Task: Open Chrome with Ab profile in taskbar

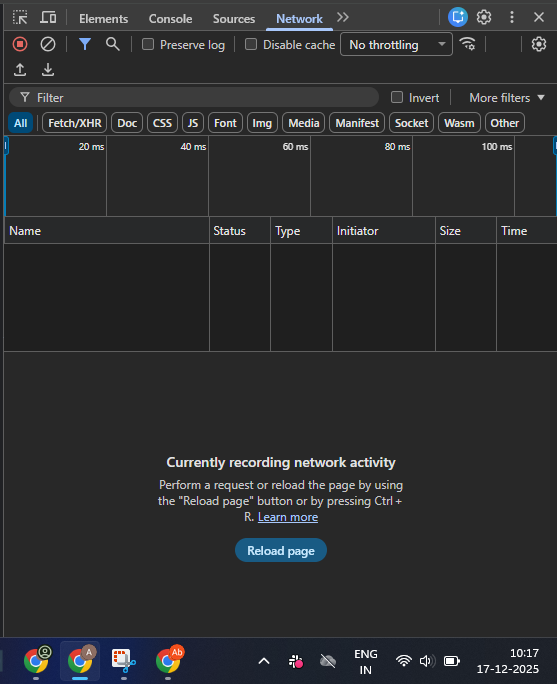Action: coord(169,660)
